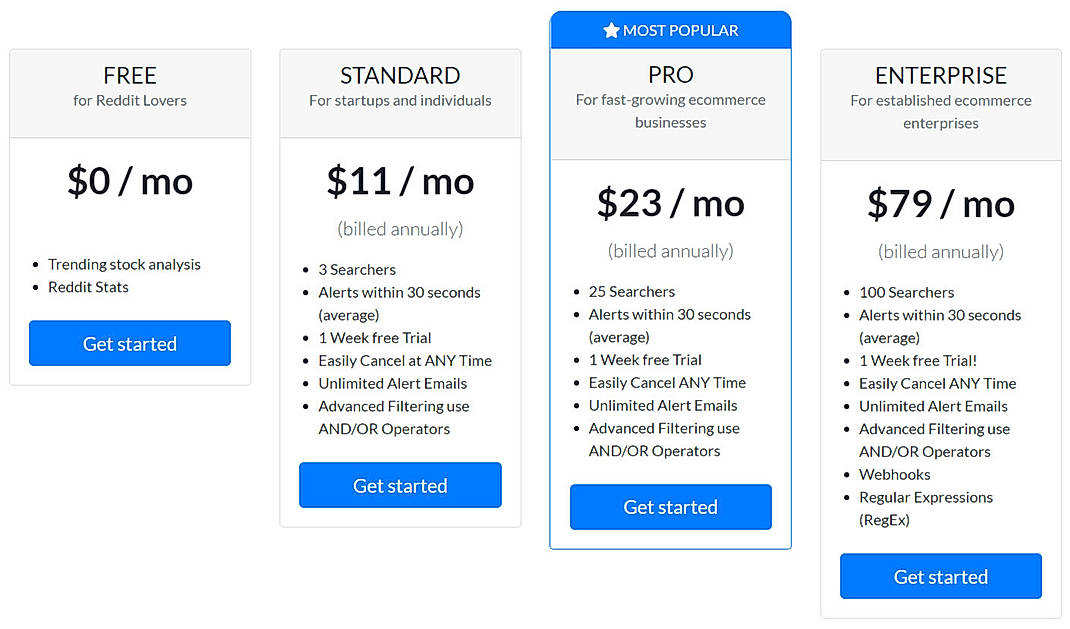1070x629 pixels.
Task: Click Get started under the PRO plan
Action: [670, 507]
